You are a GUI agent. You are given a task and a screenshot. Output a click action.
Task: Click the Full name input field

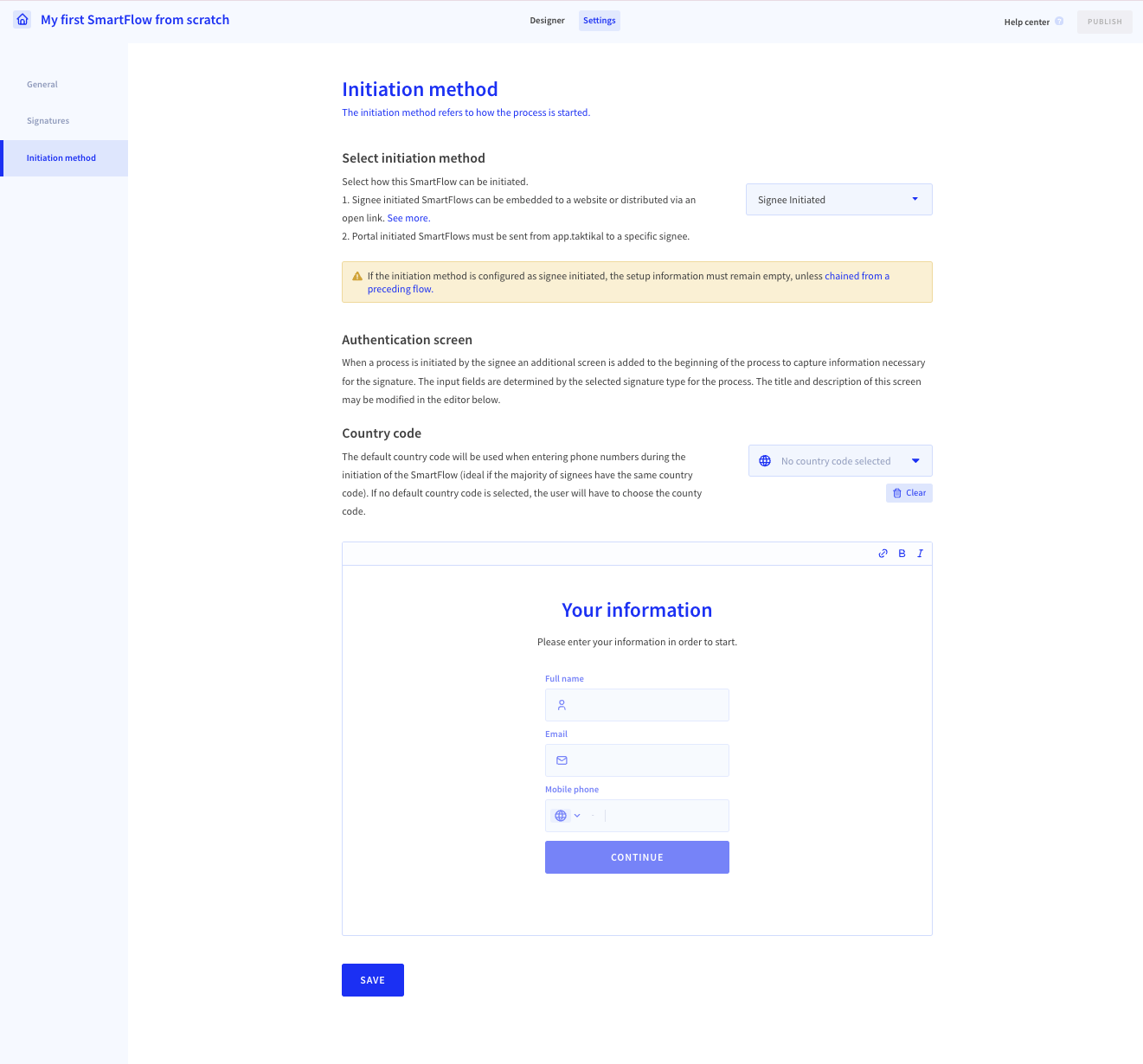tap(637, 705)
